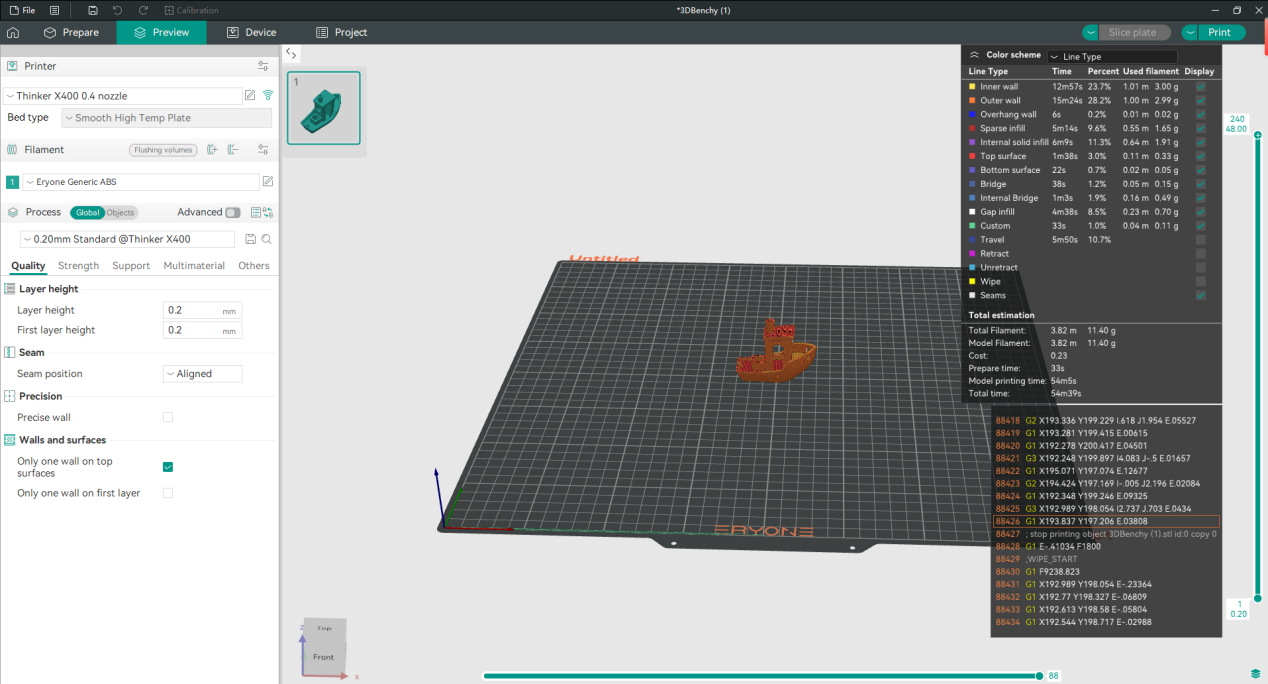Screen dimensions: 1268x684
Task: Click the First layer height input field
Action: click(202, 330)
